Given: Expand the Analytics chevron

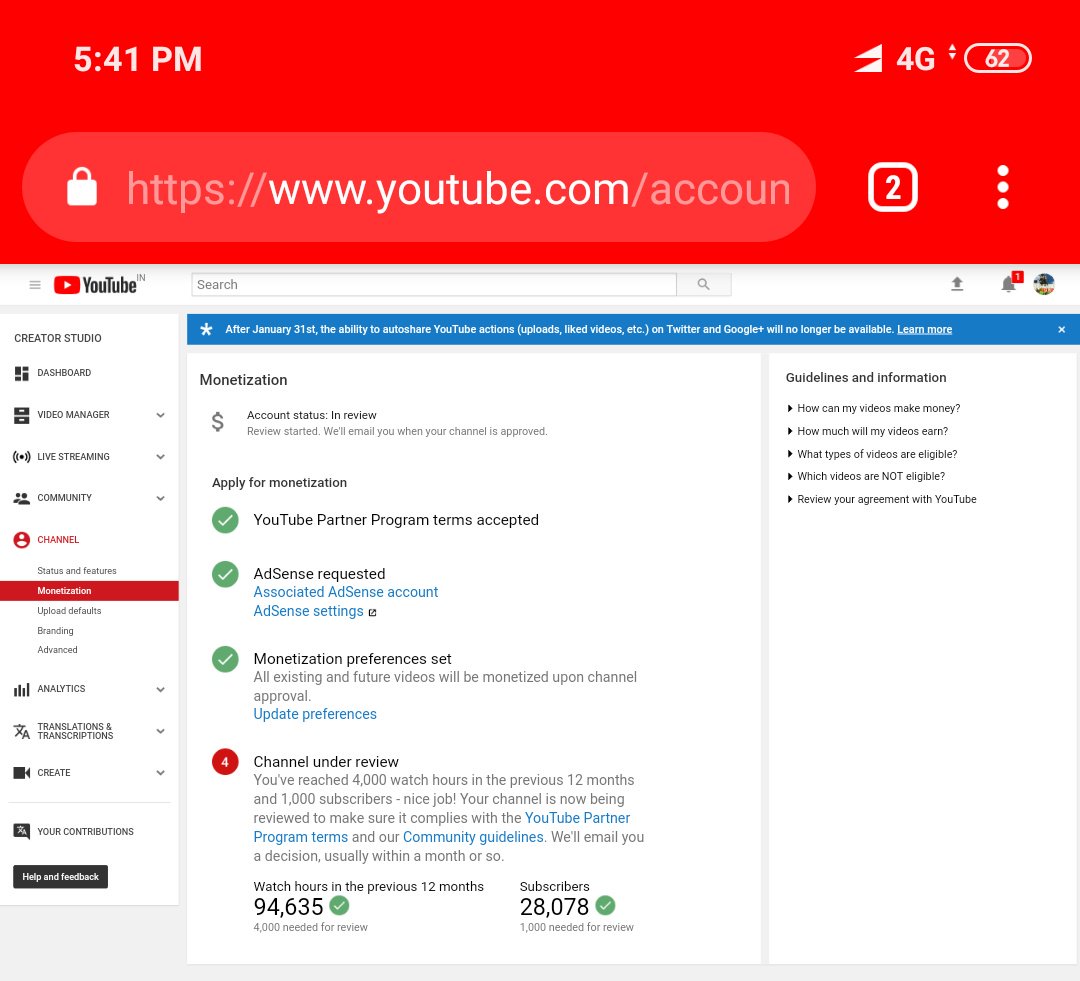Looking at the screenshot, I should click(x=160, y=689).
